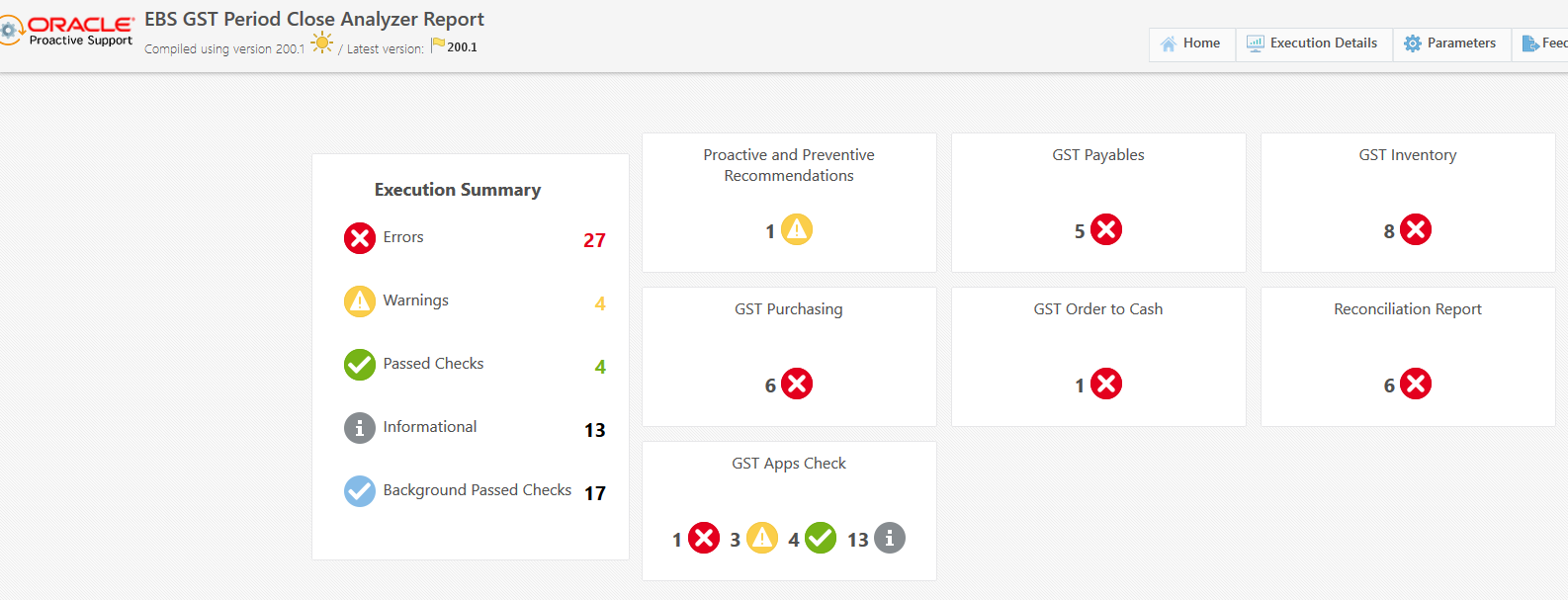Click the Reconciliation Report card title
Image resolution: width=1568 pixels, height=600 pixels.
[x=1408, y=309]
